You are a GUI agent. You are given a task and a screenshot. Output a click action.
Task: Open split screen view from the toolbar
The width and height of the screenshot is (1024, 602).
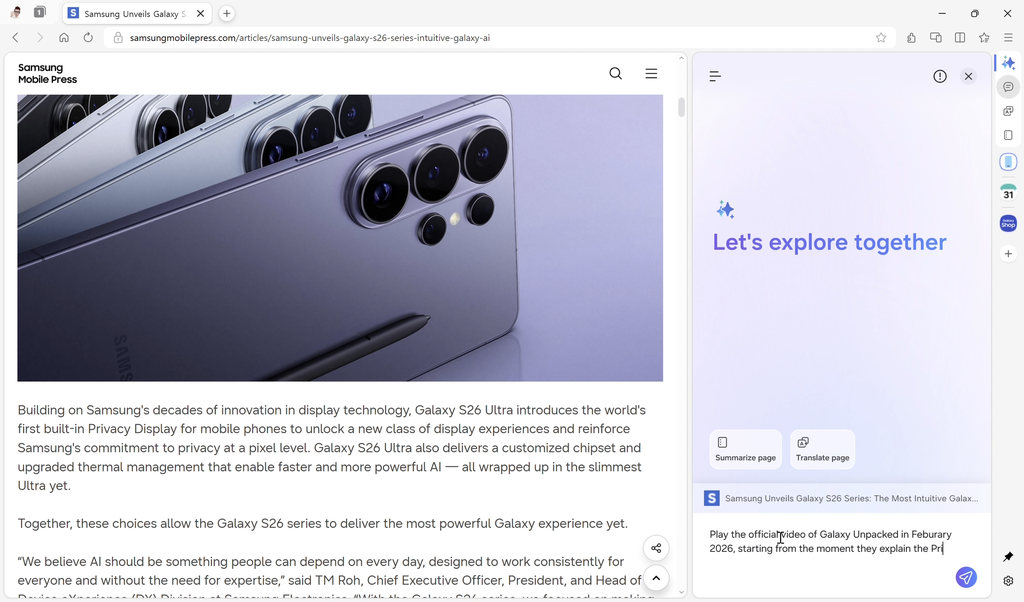click(x=960, y=37)
